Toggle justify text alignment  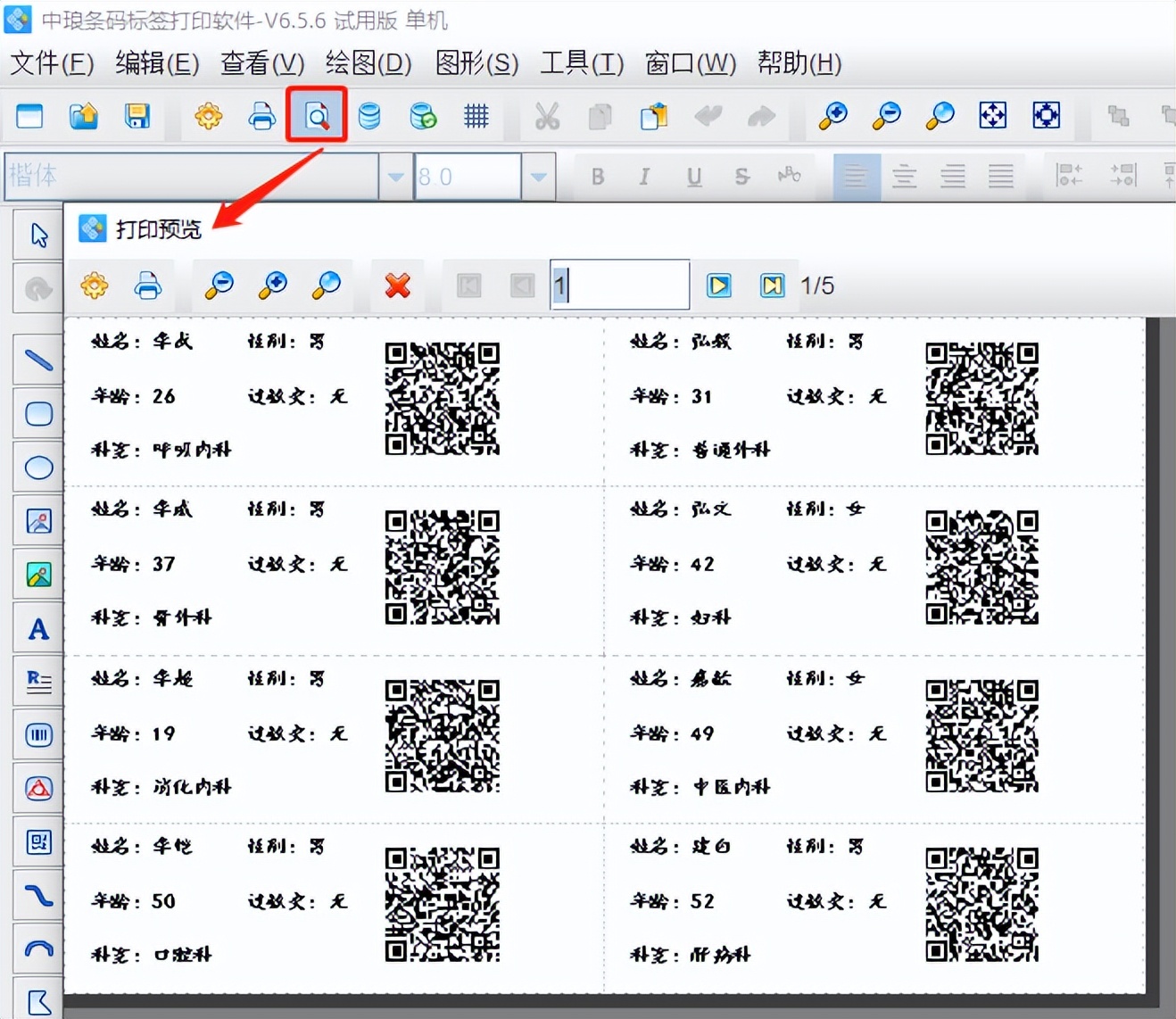(x=1001, y=177)
